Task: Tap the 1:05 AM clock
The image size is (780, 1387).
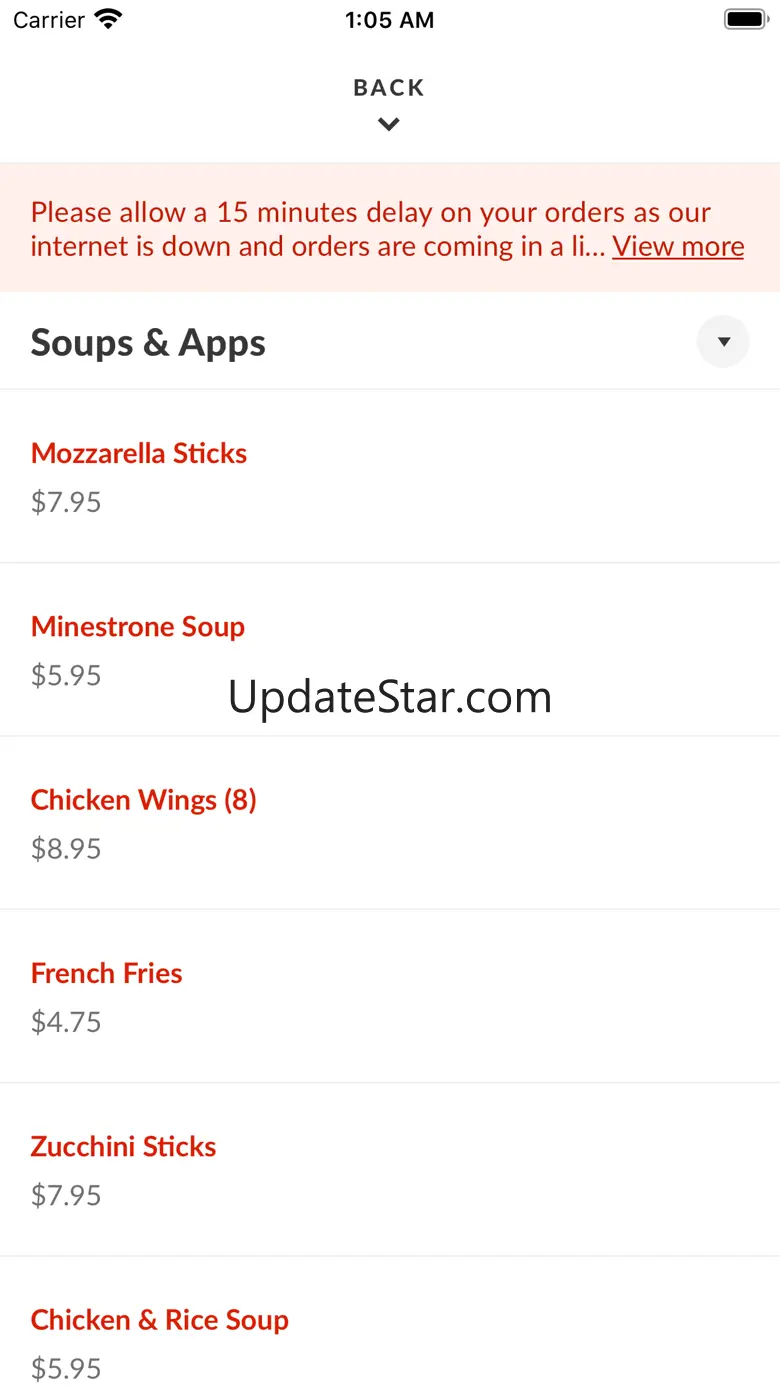Action: (390, 20)
